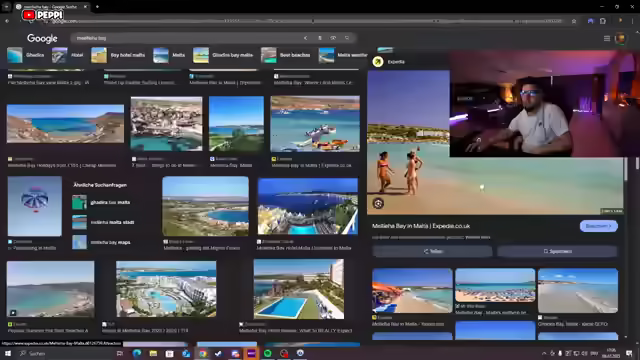
Task: Click the clear search X icon
Action: pos(305,38)
